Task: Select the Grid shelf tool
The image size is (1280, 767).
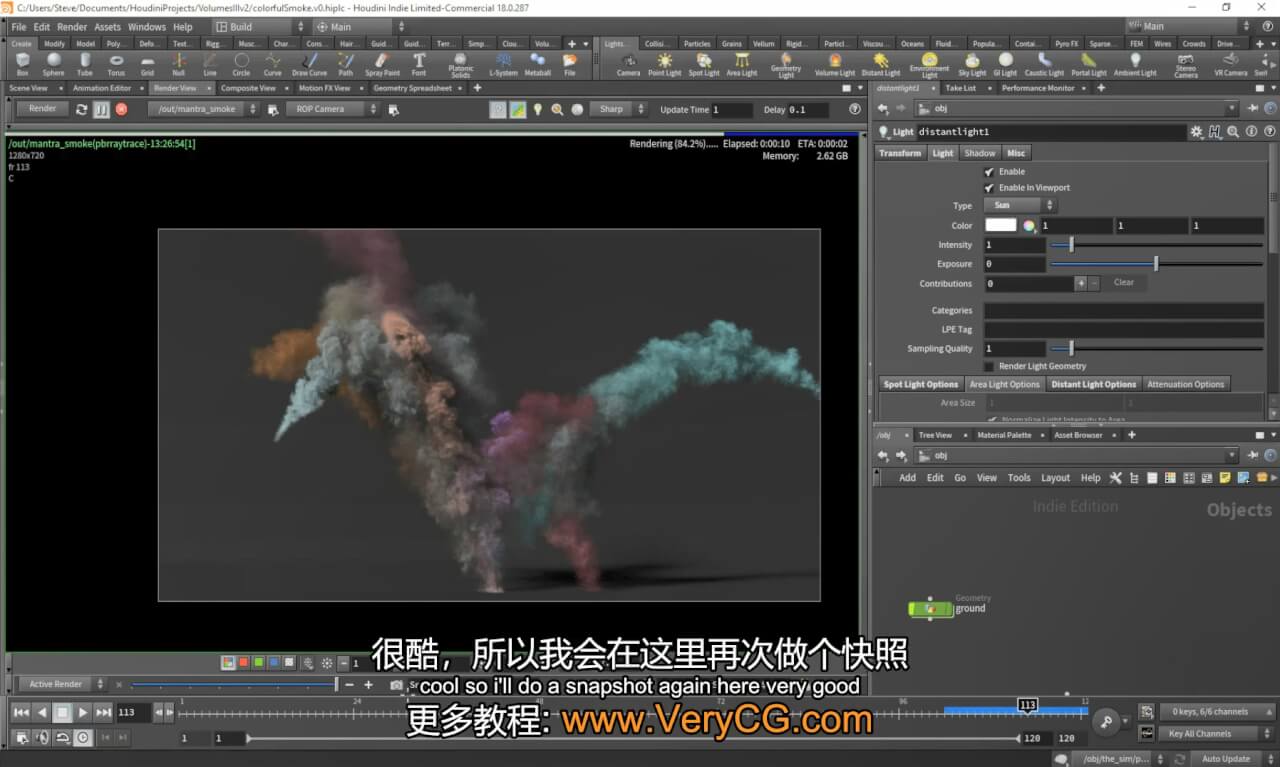Action: [147, 64]
